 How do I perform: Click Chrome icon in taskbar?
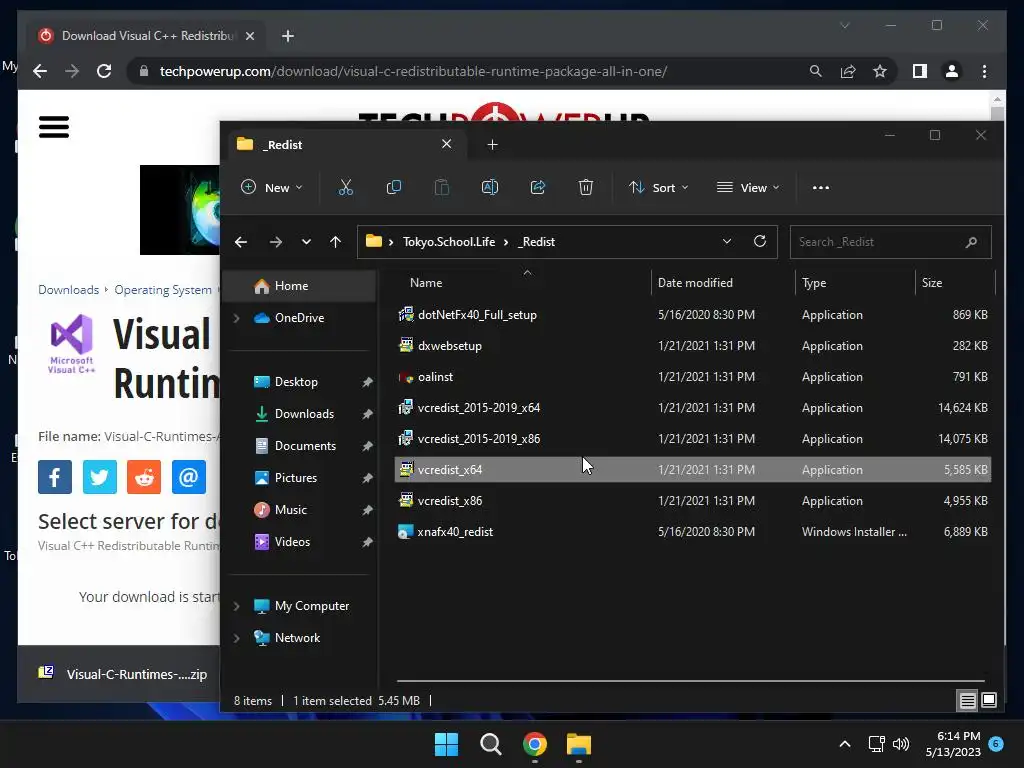pos(535,744)
